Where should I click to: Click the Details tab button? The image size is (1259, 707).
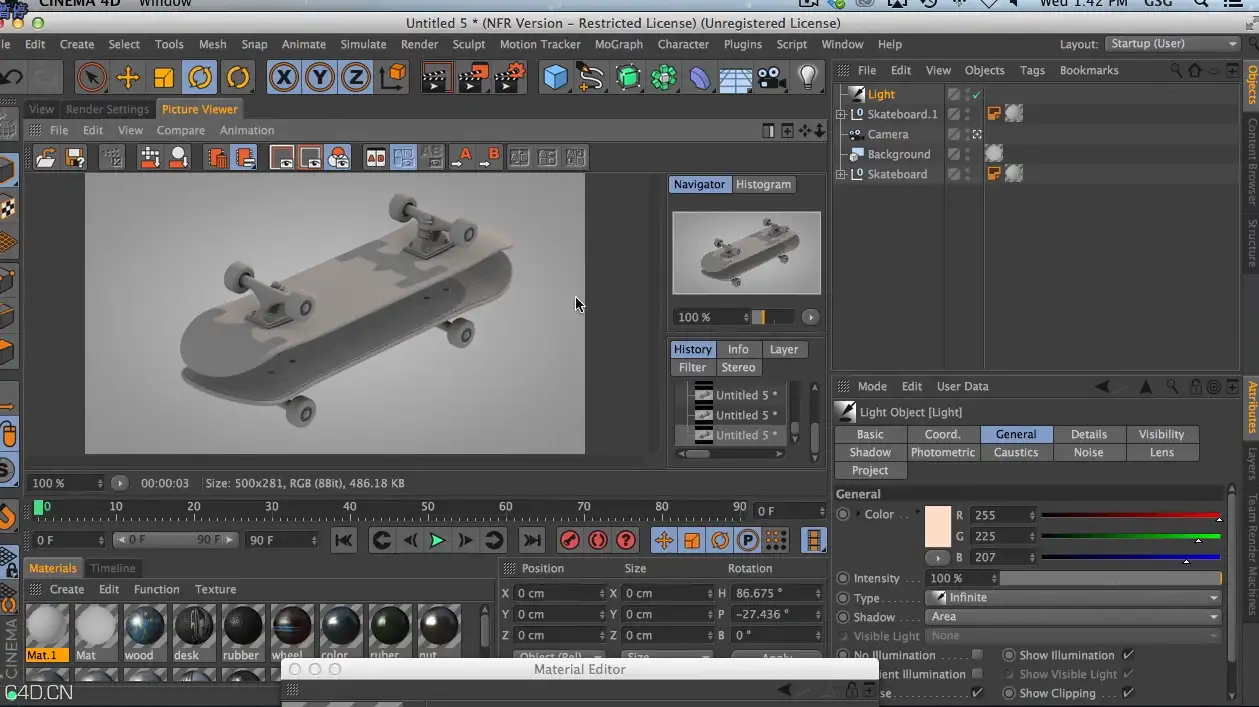(1088, 434)
